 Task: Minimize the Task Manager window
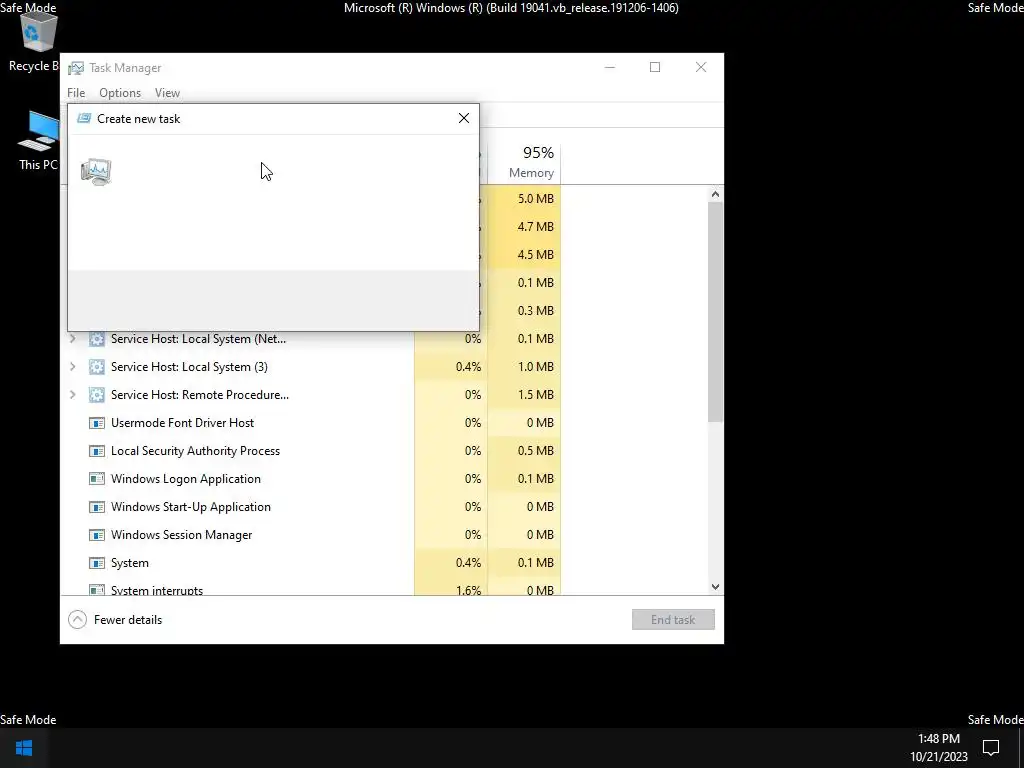[x=610, y=67]
